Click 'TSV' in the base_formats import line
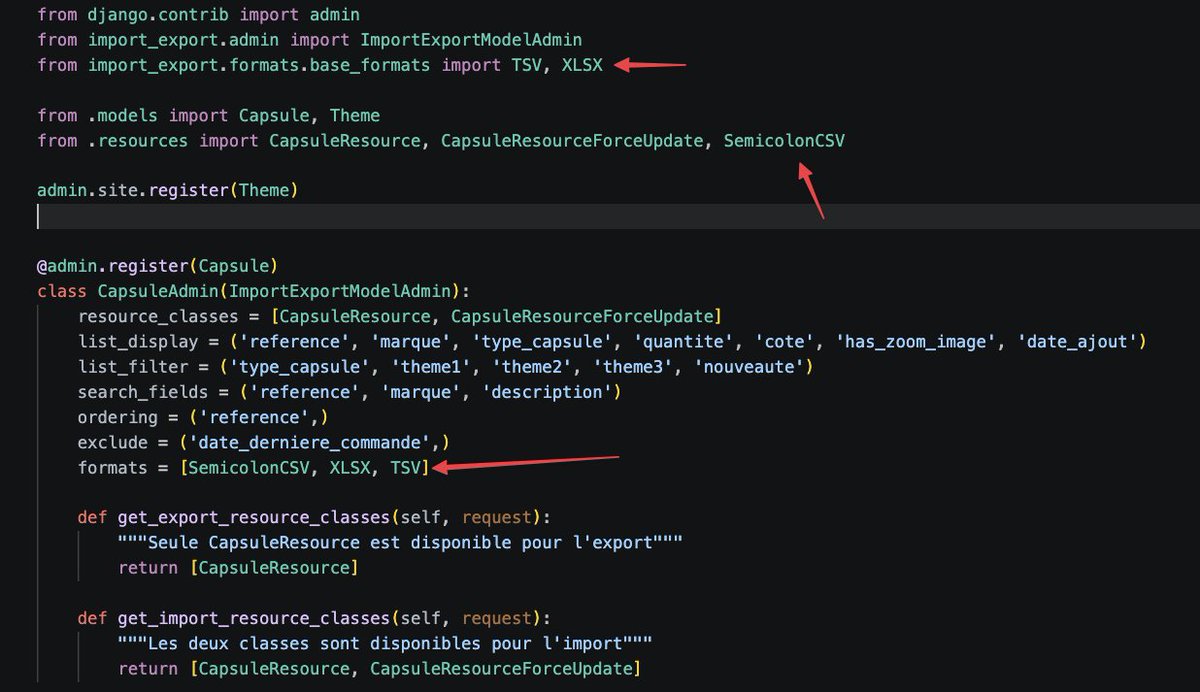The width and height of the screenshot is (1200, 692). pyautogui.click(x=526, y=65)
